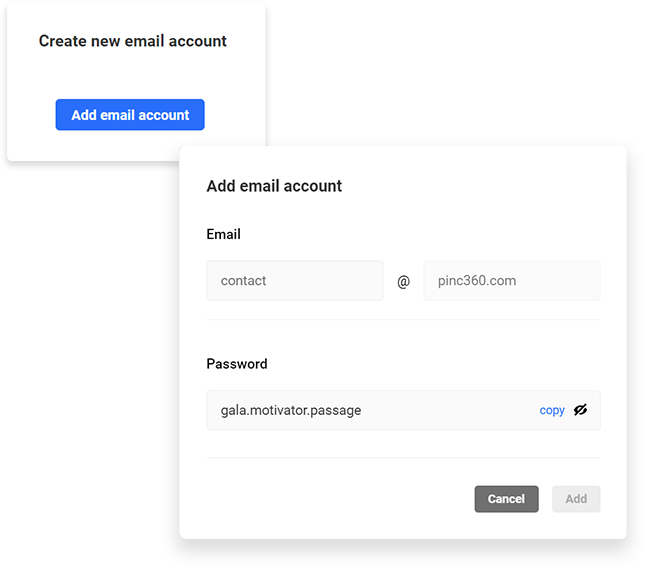This screenshot has height=568, width=645.
Task: Click the @ symbol between email fields
Action: [404, 281]
